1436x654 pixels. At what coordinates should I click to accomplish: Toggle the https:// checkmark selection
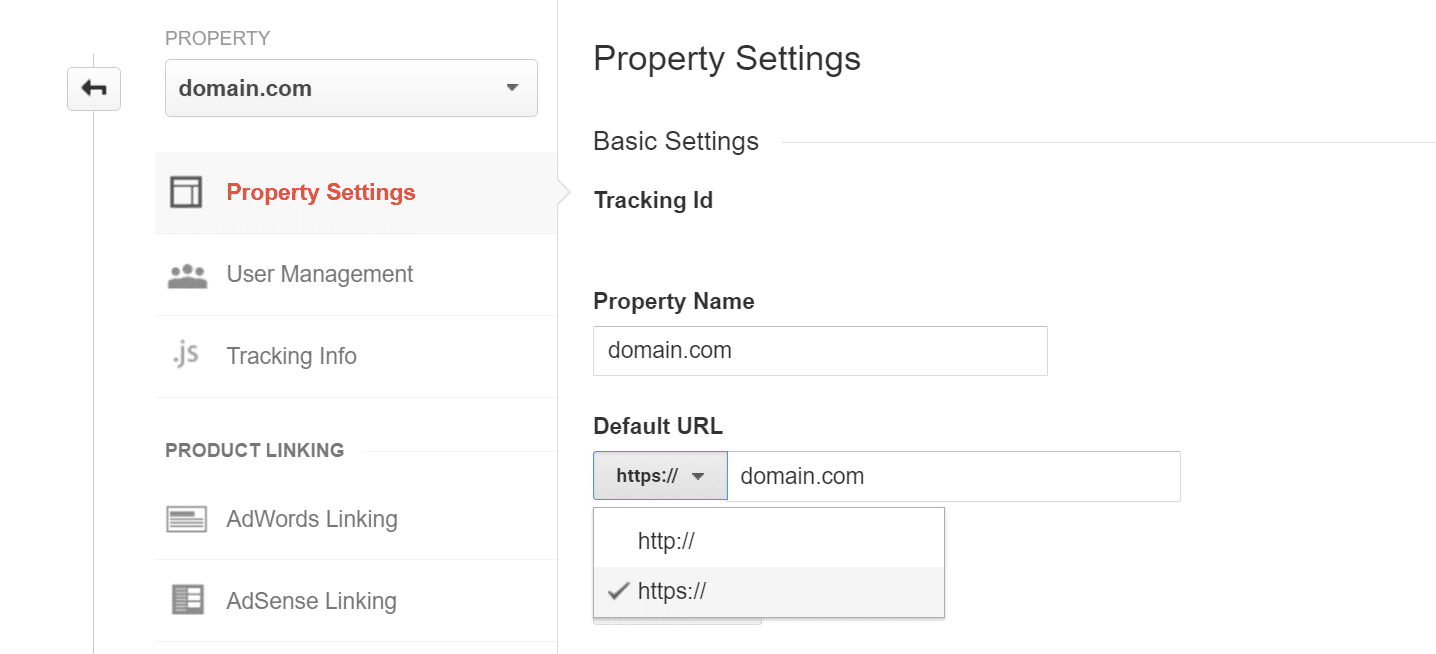point(618,591)
